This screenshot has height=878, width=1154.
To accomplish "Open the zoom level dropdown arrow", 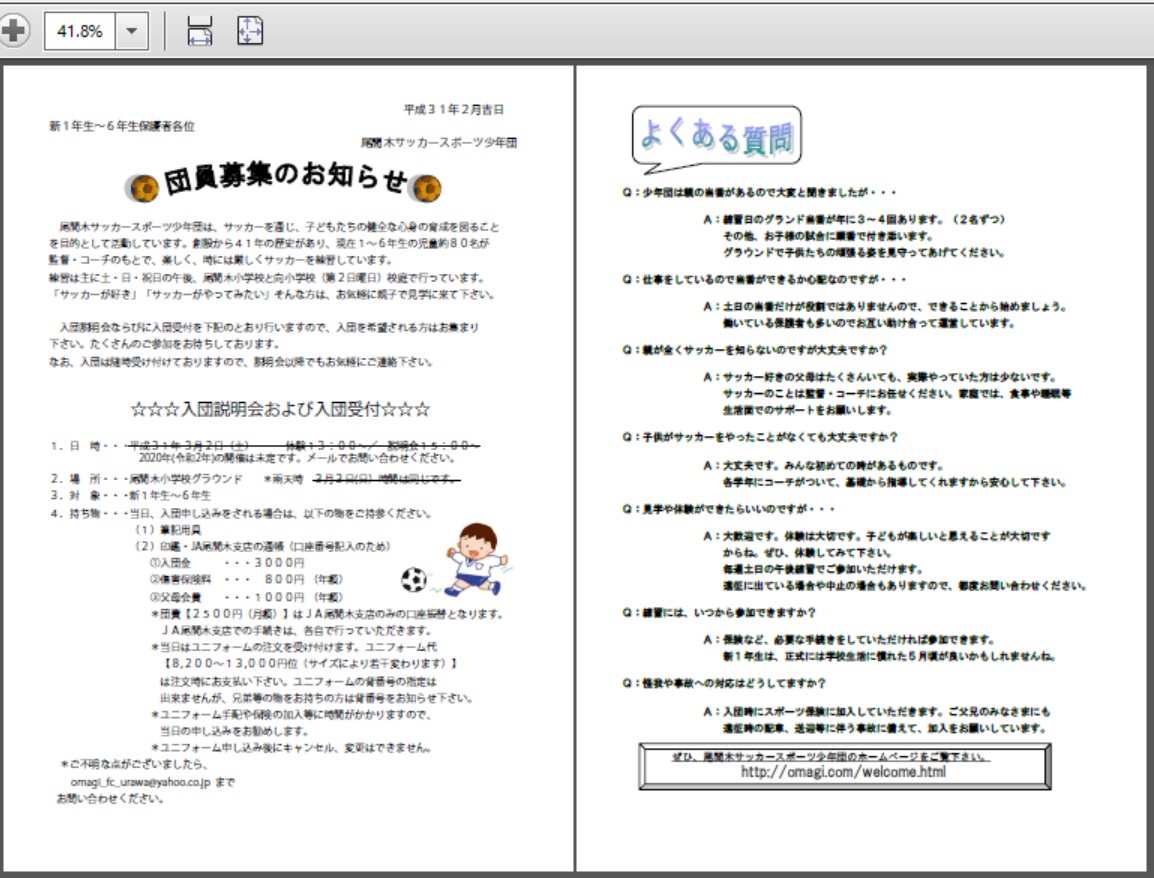I will [130, 32].
